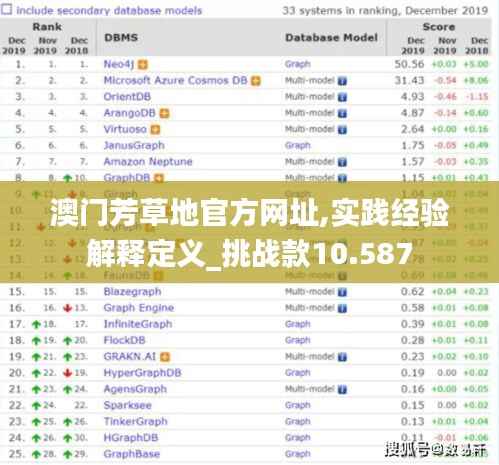
Task: Click the Multi-model text in OrientDB row
Action: pyautogui.click(x=310, y=97)
